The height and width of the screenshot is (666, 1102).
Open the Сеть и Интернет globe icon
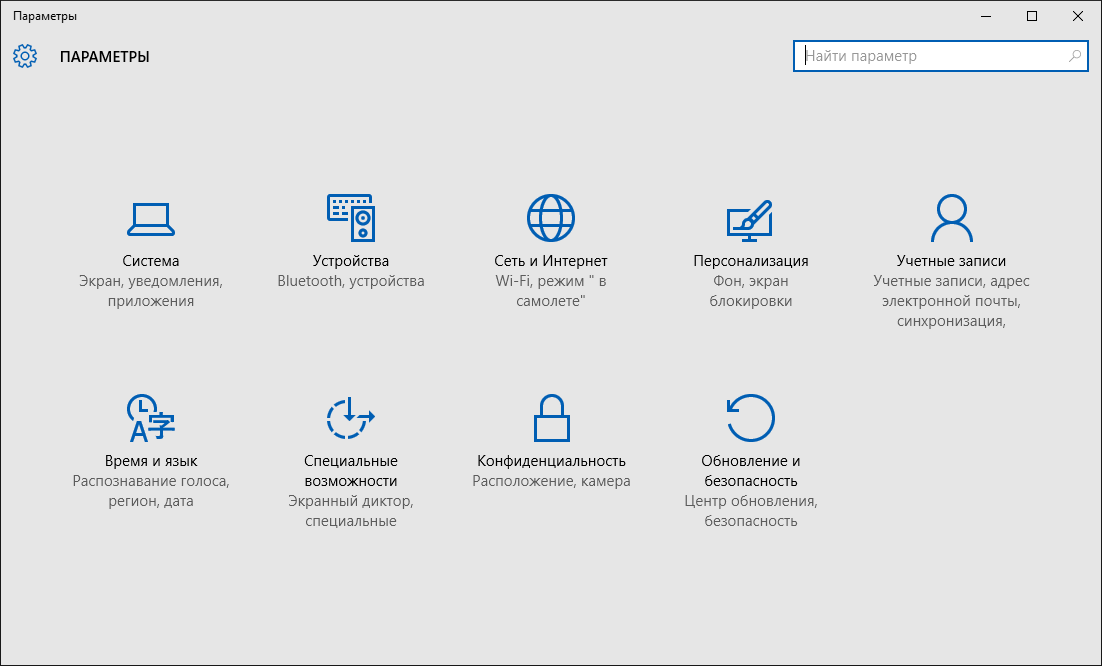coord(551,218)
